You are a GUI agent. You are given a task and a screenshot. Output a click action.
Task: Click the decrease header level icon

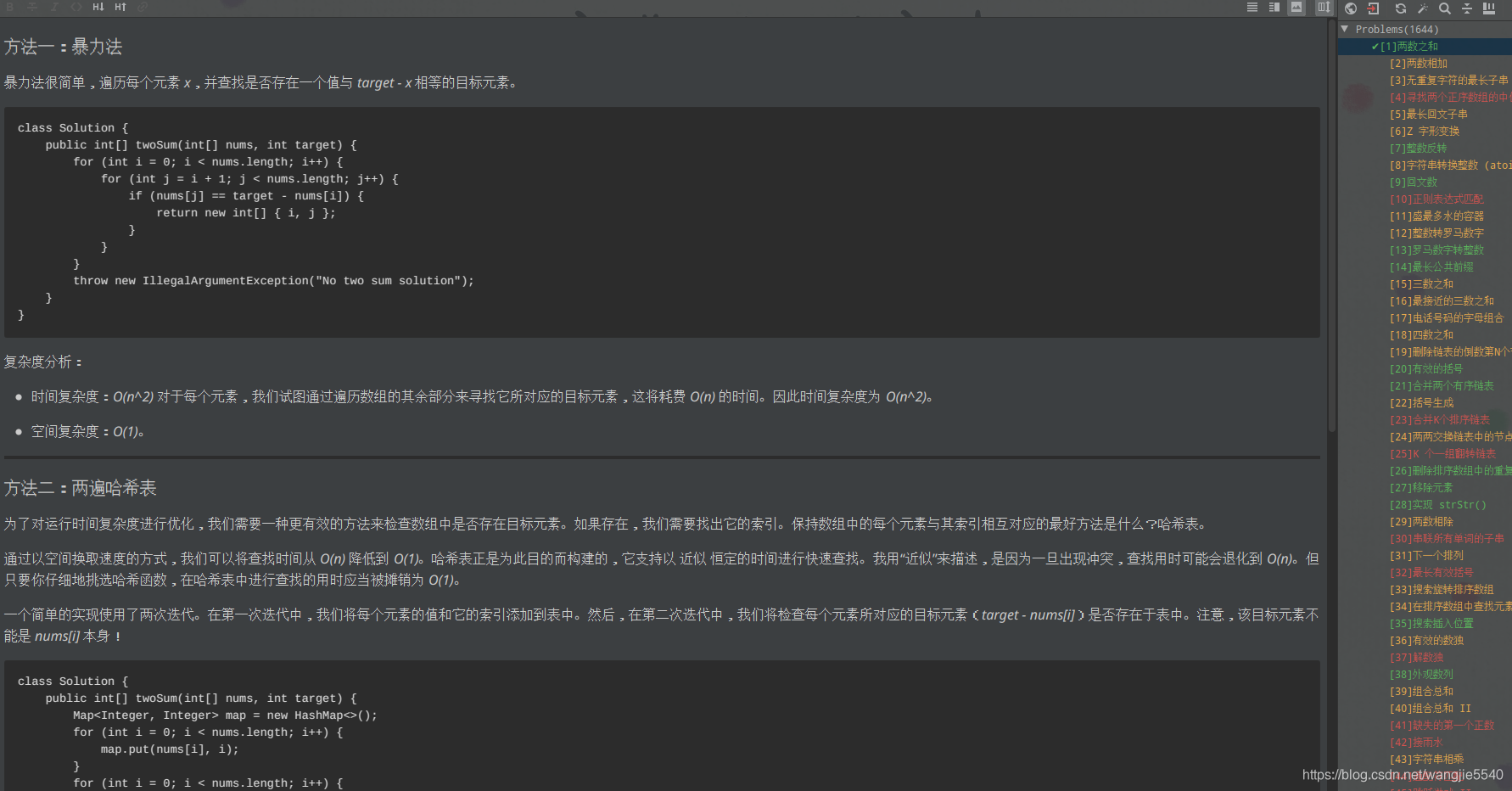[x=98, y=7]
